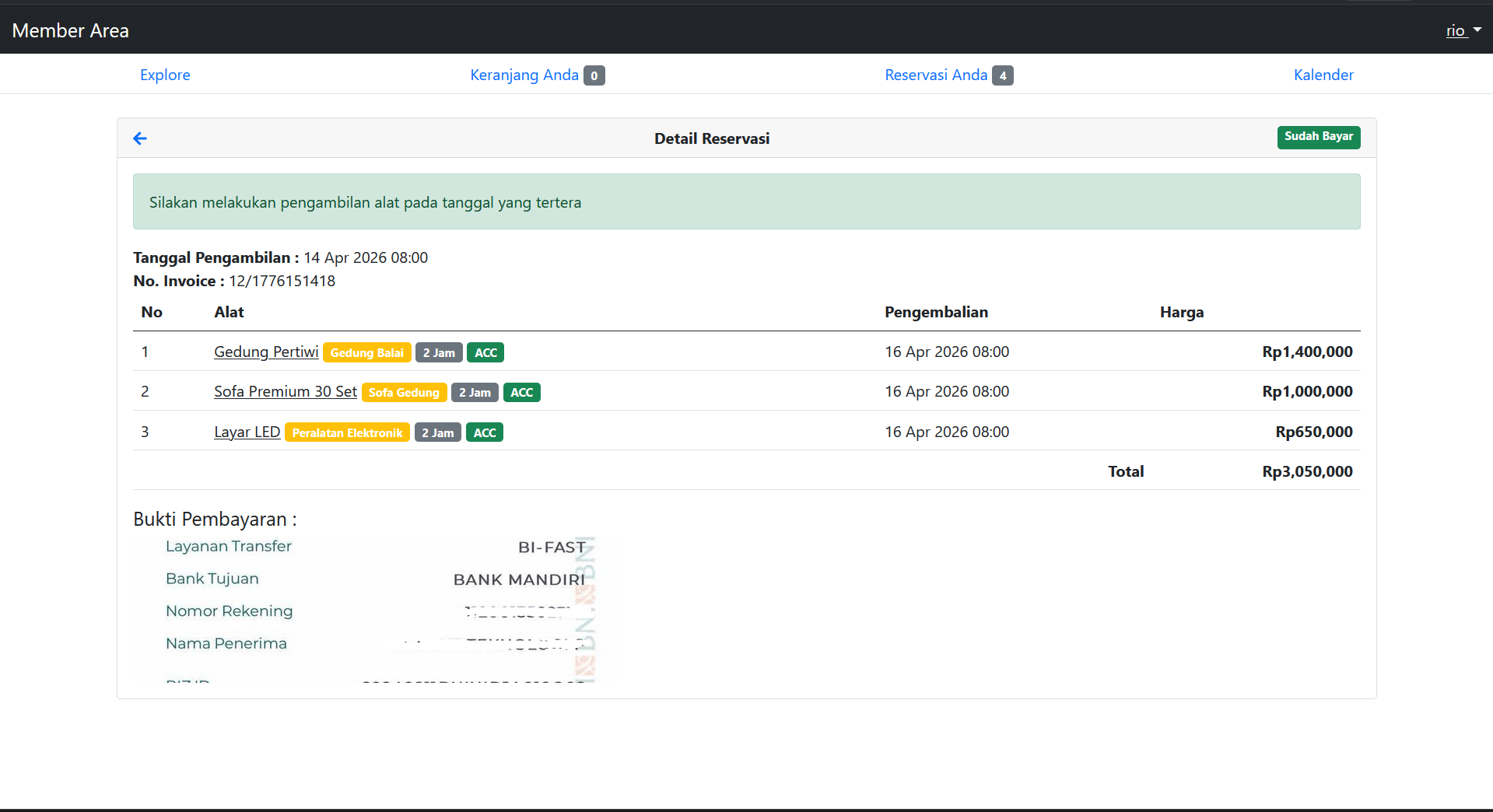Click the green pickup notice alert

(x=747, y=201)
